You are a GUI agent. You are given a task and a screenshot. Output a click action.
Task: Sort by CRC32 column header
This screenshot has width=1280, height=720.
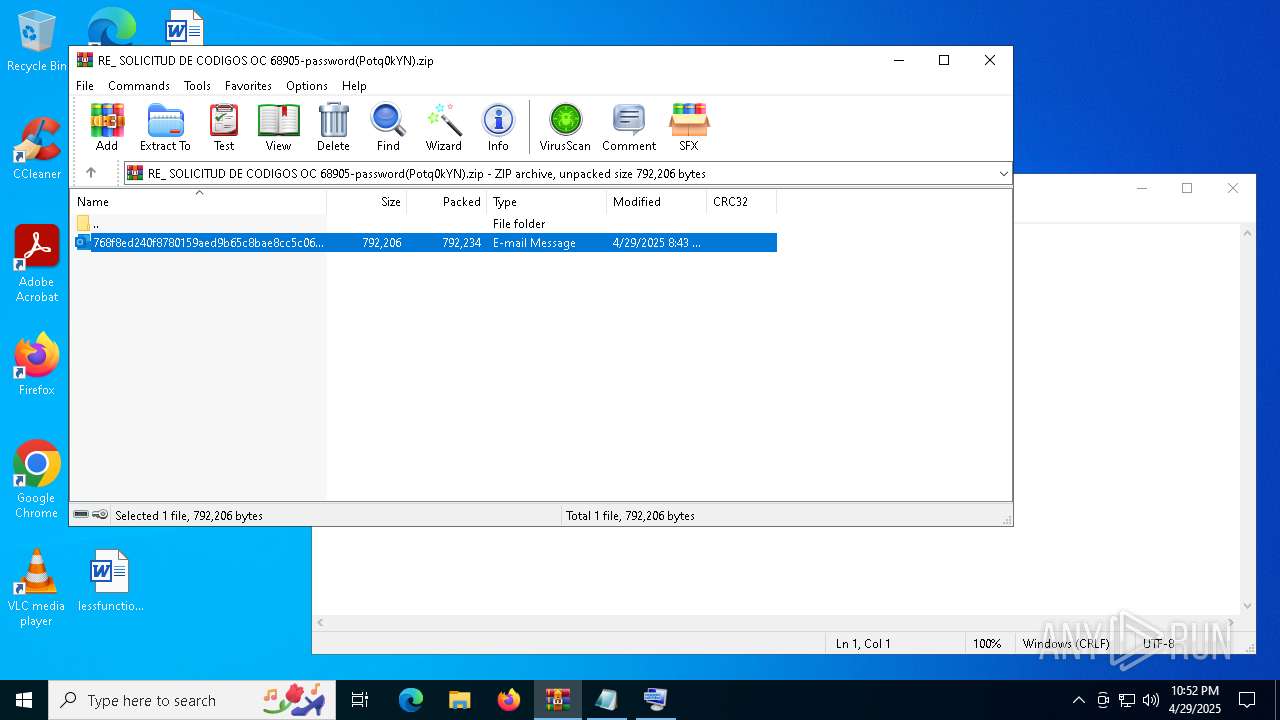(x=742, y=202)
